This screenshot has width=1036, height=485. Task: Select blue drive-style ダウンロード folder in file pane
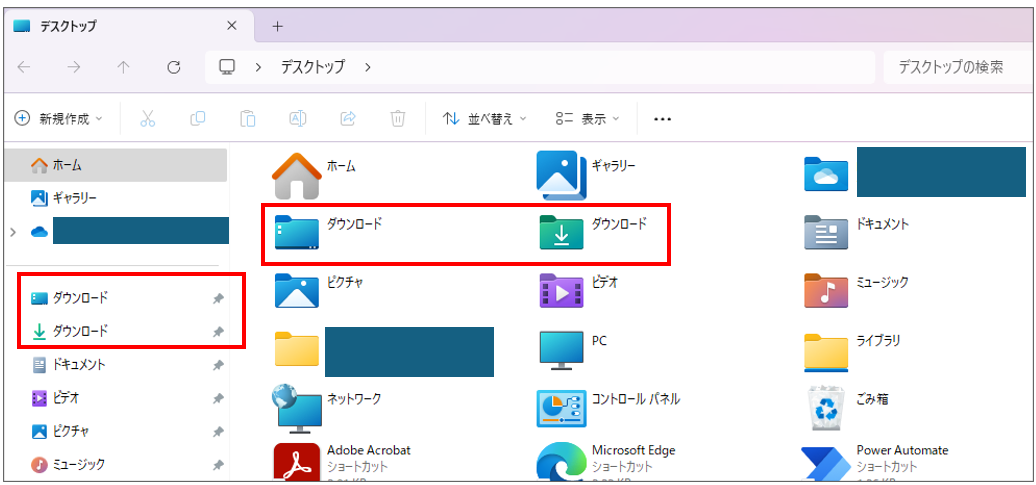(328, 232)
